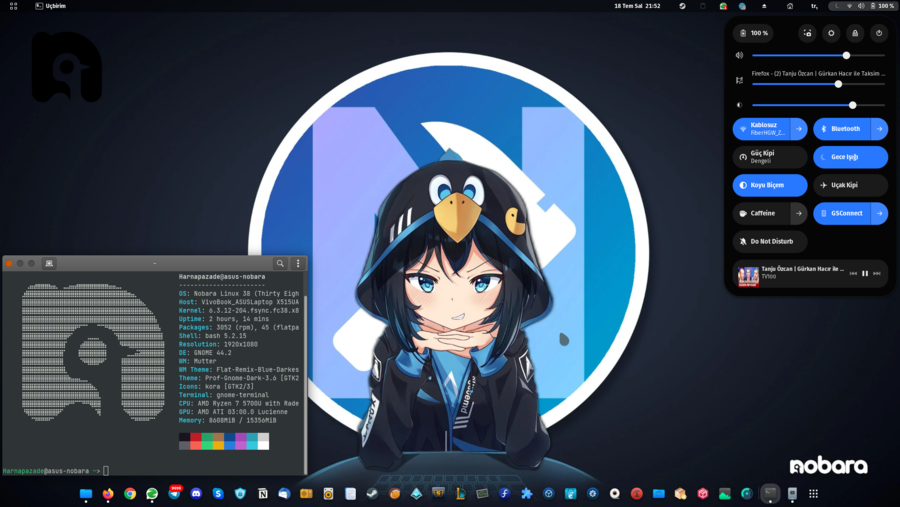Open the terminal hamburger menu
900x507 pixels.
click(x=298, y=263)
